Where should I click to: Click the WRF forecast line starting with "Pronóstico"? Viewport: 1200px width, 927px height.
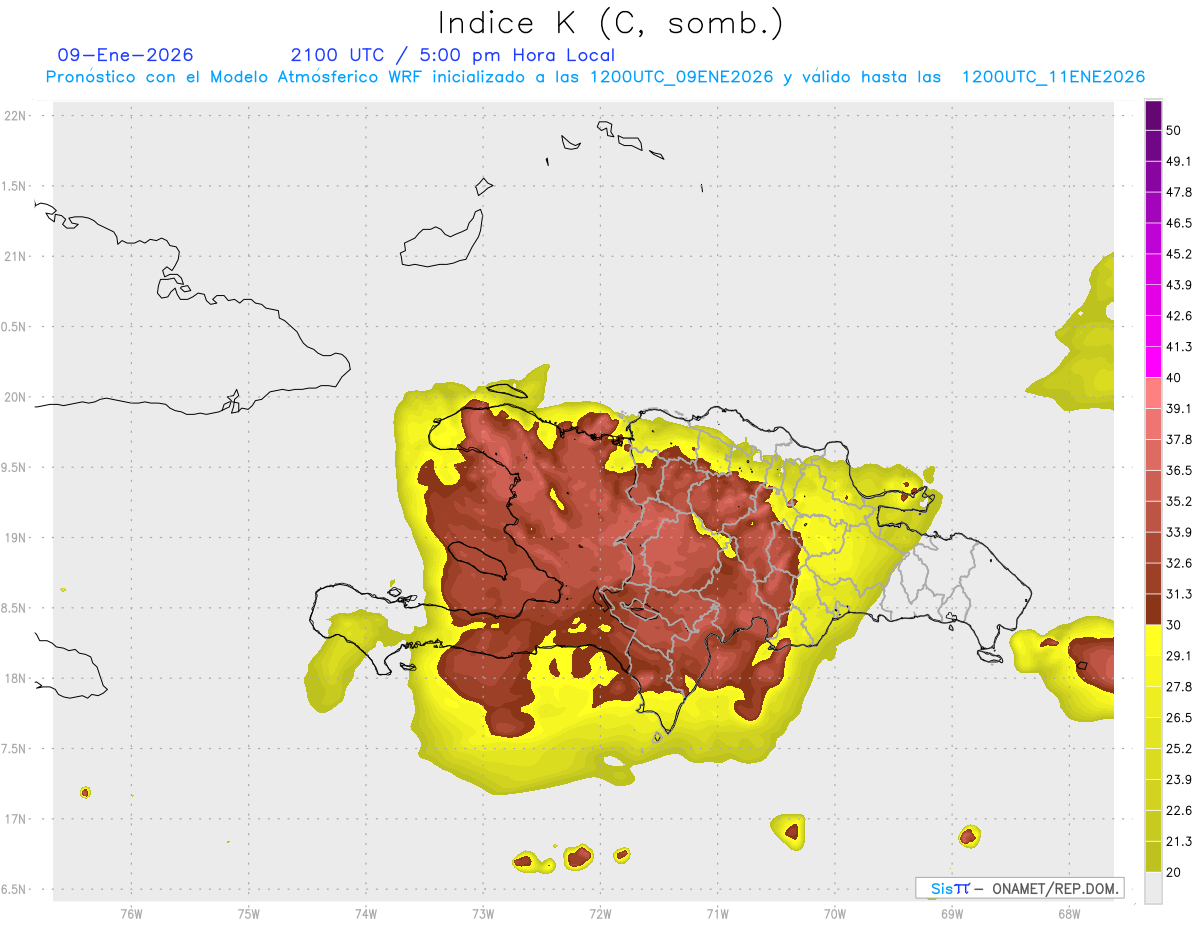coord(595,77)
